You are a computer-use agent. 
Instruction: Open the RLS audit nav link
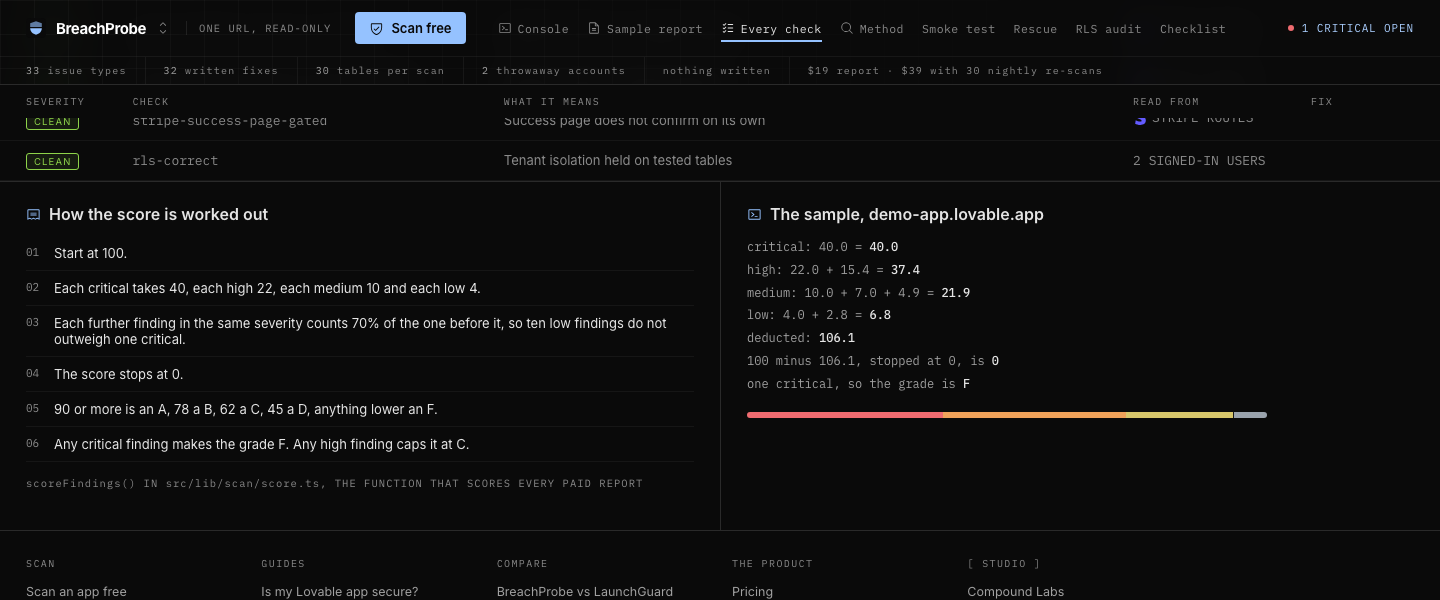pos(1108,29)
